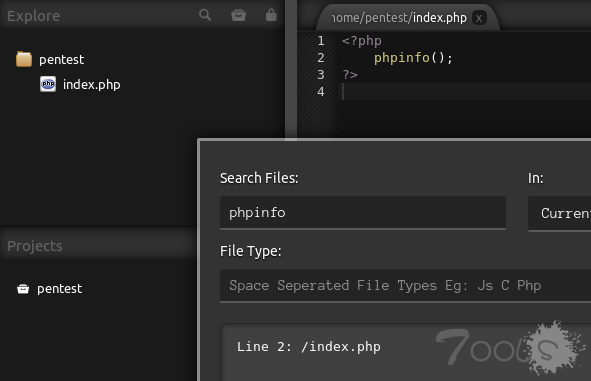
Task: Select the index.php editor tab
Action: tap(409, 18)
